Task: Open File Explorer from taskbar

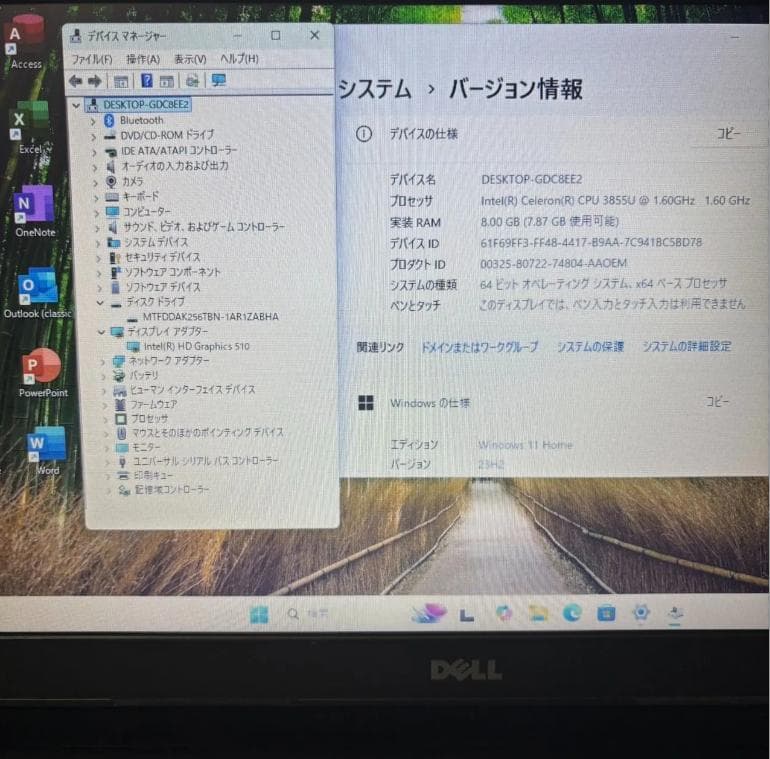Action: [538, 613]
